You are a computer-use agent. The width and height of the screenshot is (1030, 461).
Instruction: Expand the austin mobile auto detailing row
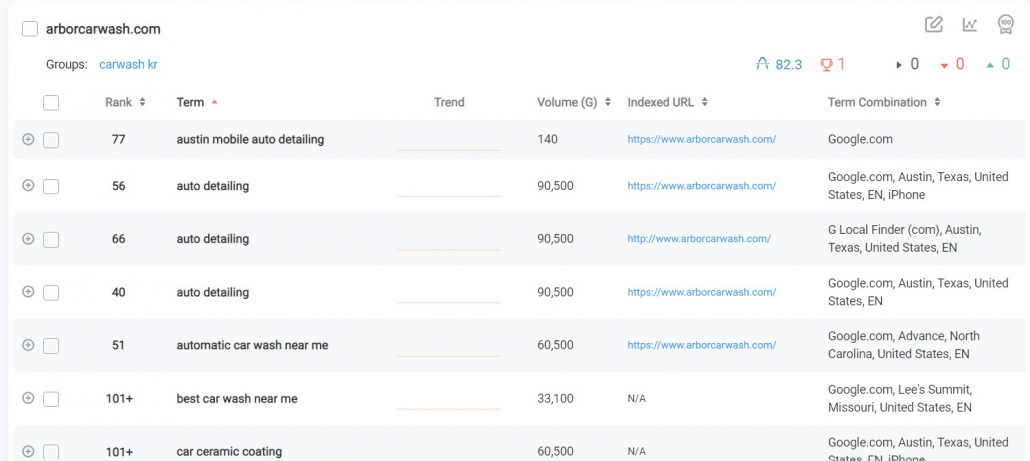tap(28, 139)
